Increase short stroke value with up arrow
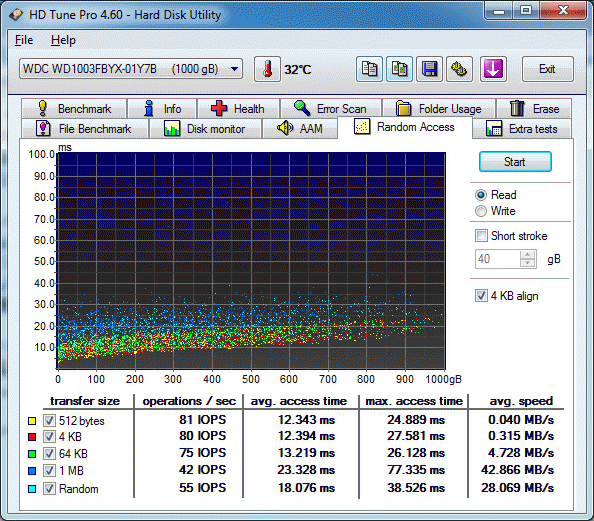This screenshot has width=594, height=521. tap(528, 255)
